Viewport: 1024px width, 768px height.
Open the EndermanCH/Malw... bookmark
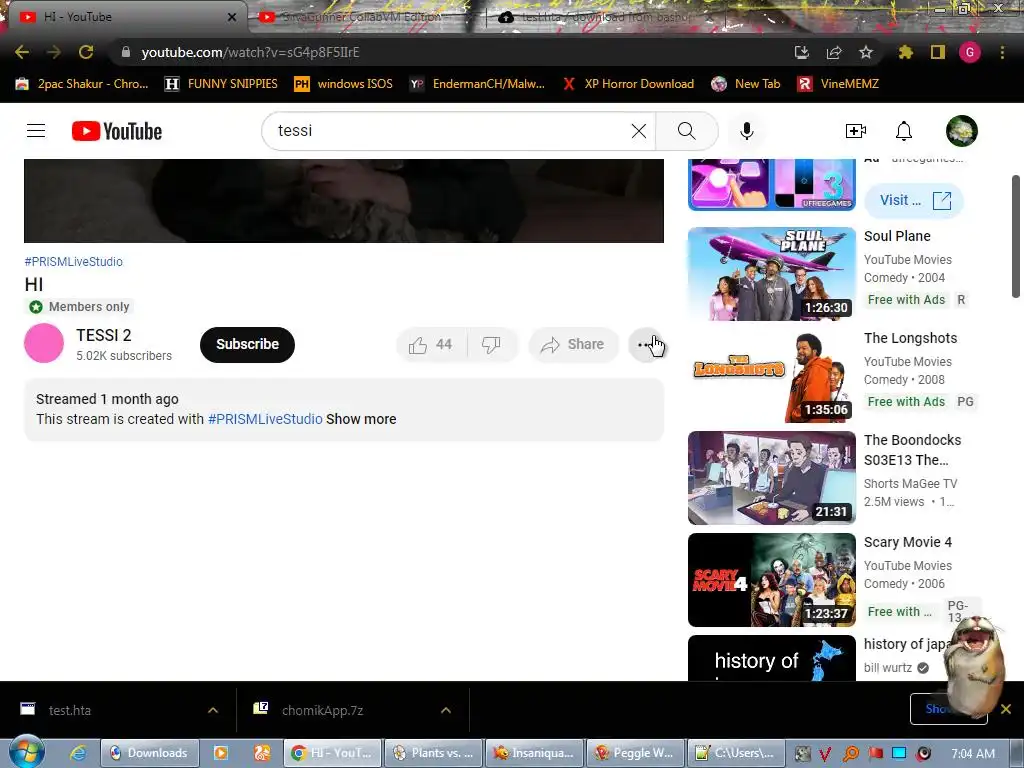(477, 84)
